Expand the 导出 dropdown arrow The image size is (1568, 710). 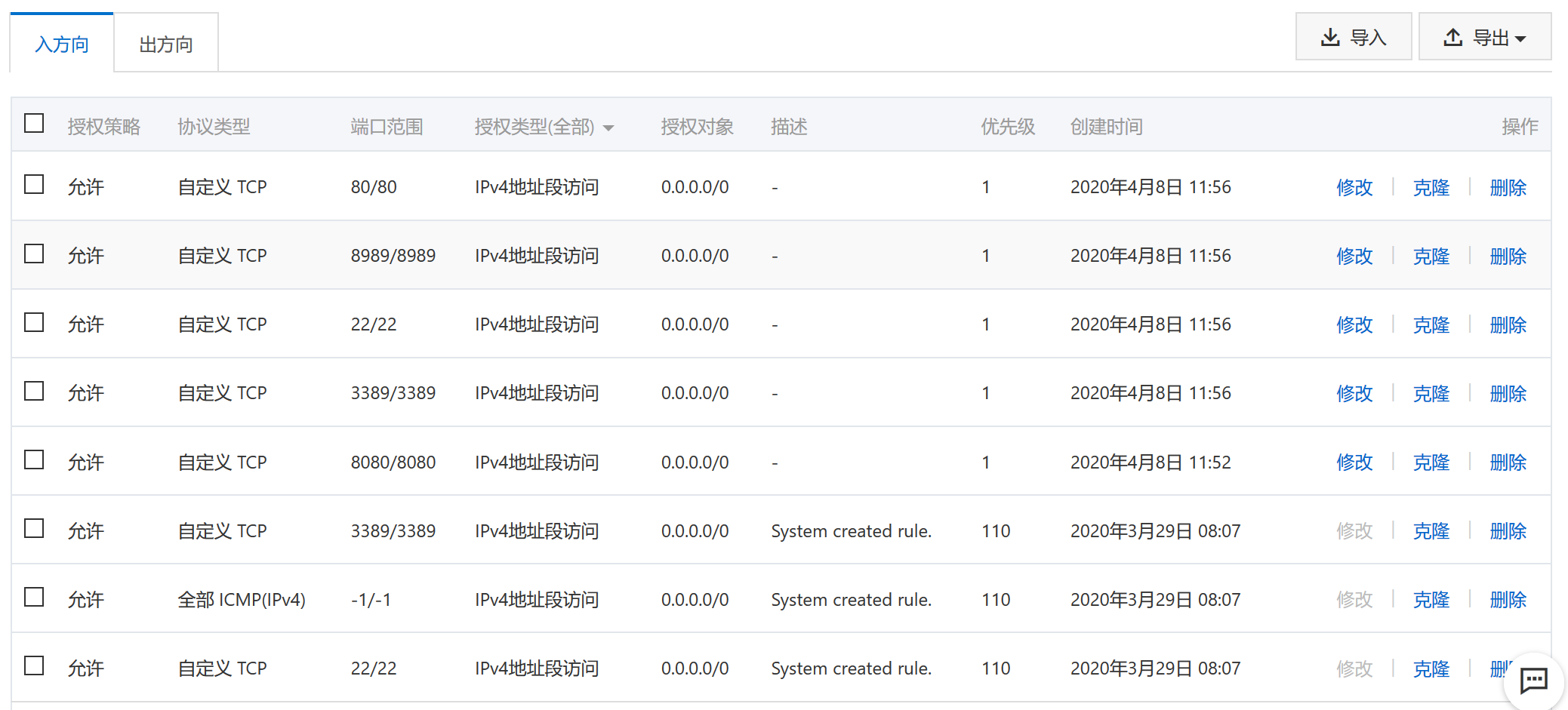click(x=1520, y=38)
